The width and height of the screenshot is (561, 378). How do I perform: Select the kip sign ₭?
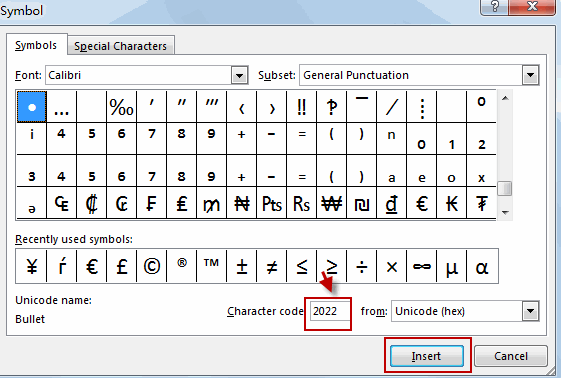pyautogui.click(x=452, y=202)
